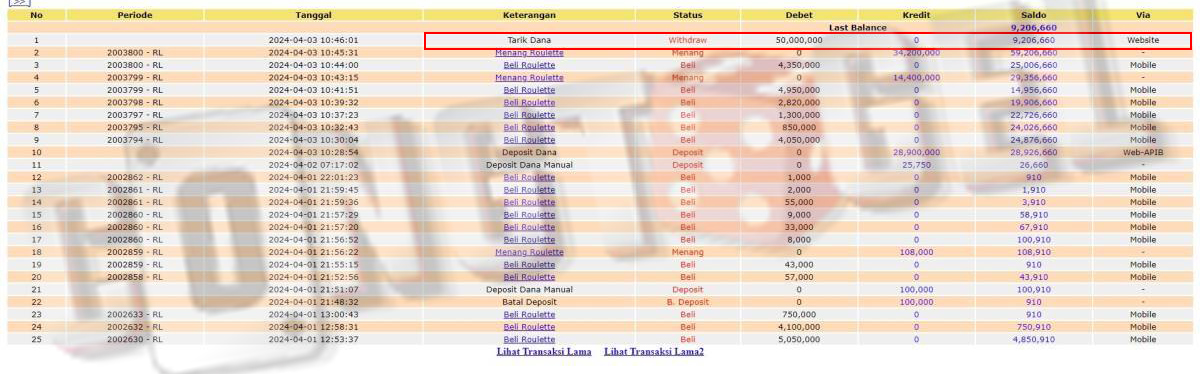Open Beli Roulette link for period 2003795
The image size is (1200, 374).
(529, 127)
